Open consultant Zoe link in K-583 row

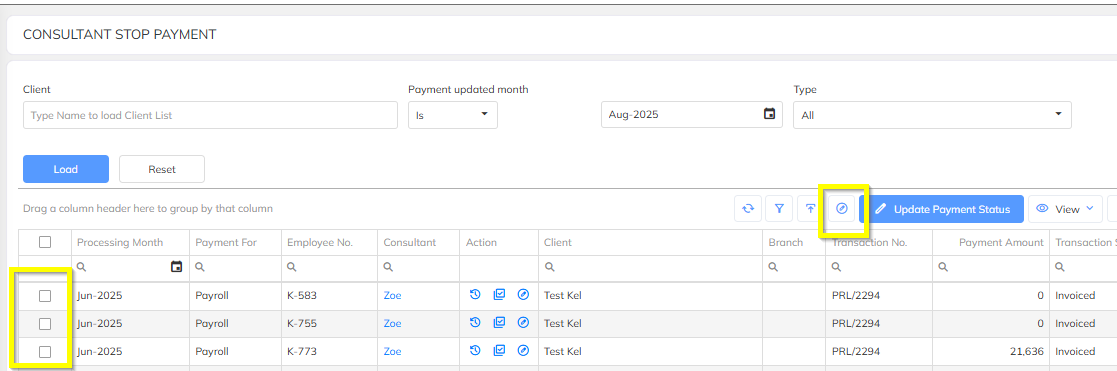(x=393, y=296)
